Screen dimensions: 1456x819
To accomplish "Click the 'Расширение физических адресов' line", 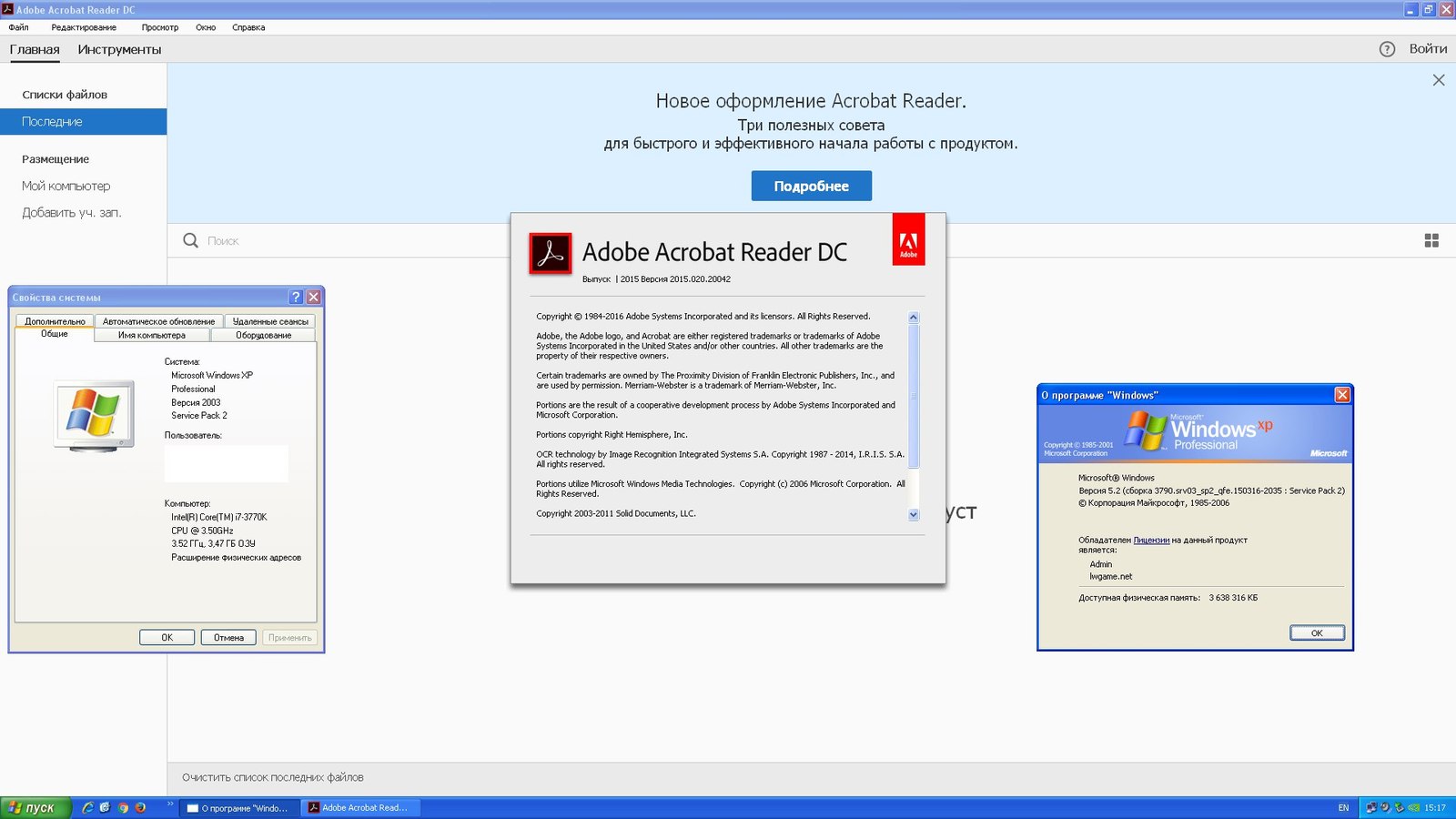I will point(236,557).
